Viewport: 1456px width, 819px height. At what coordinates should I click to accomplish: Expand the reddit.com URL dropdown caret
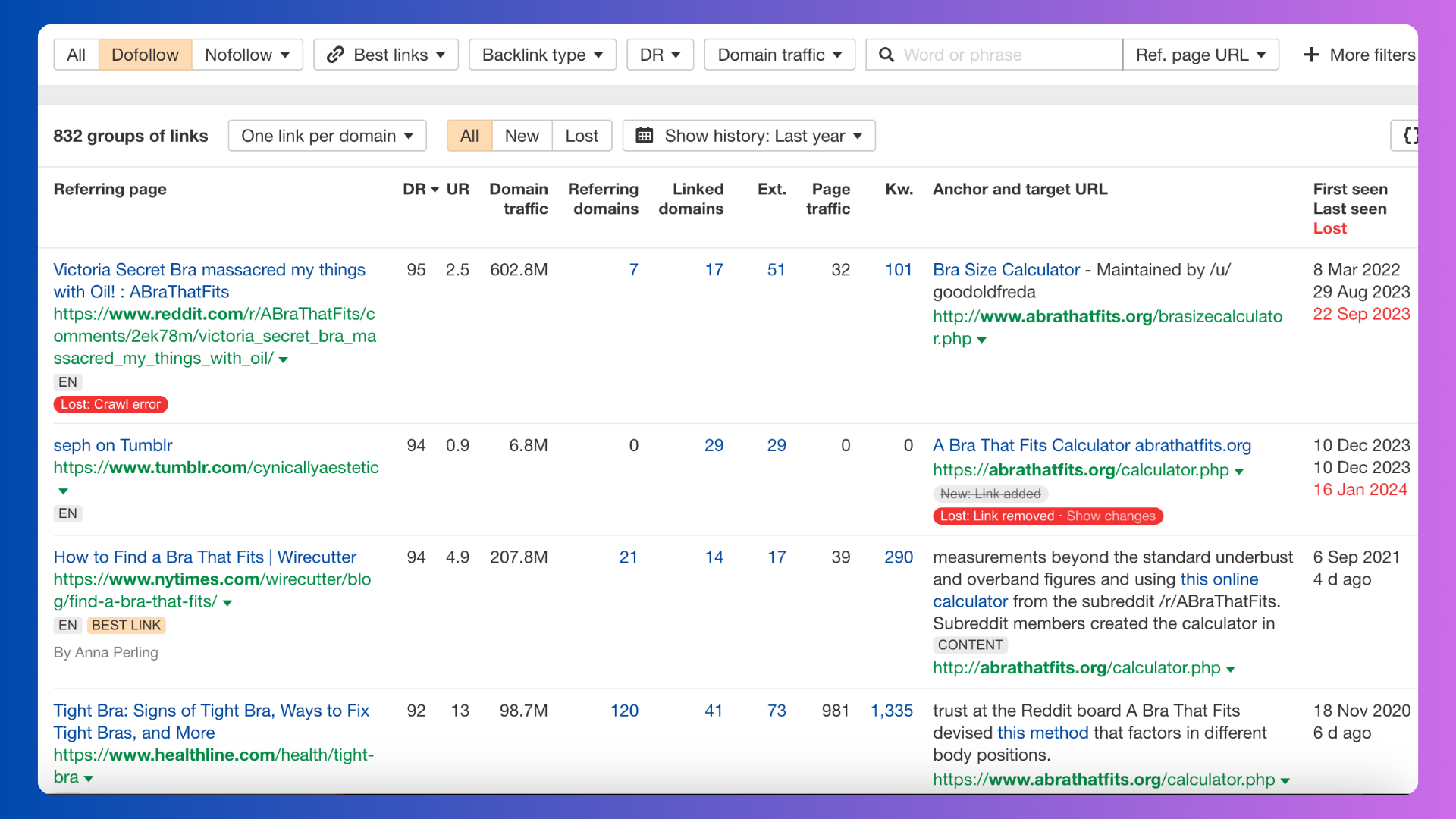click(x=284, y=359)
